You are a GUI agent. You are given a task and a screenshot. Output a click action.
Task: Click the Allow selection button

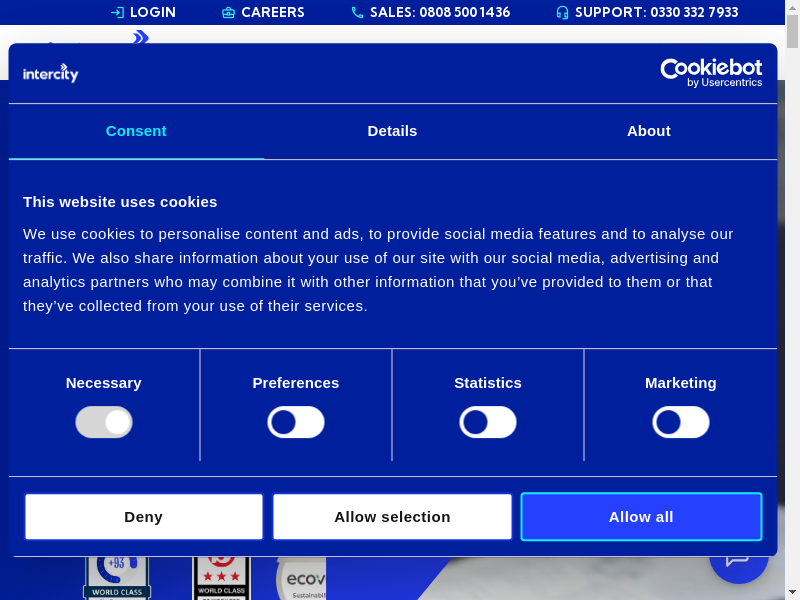[392, 517]
